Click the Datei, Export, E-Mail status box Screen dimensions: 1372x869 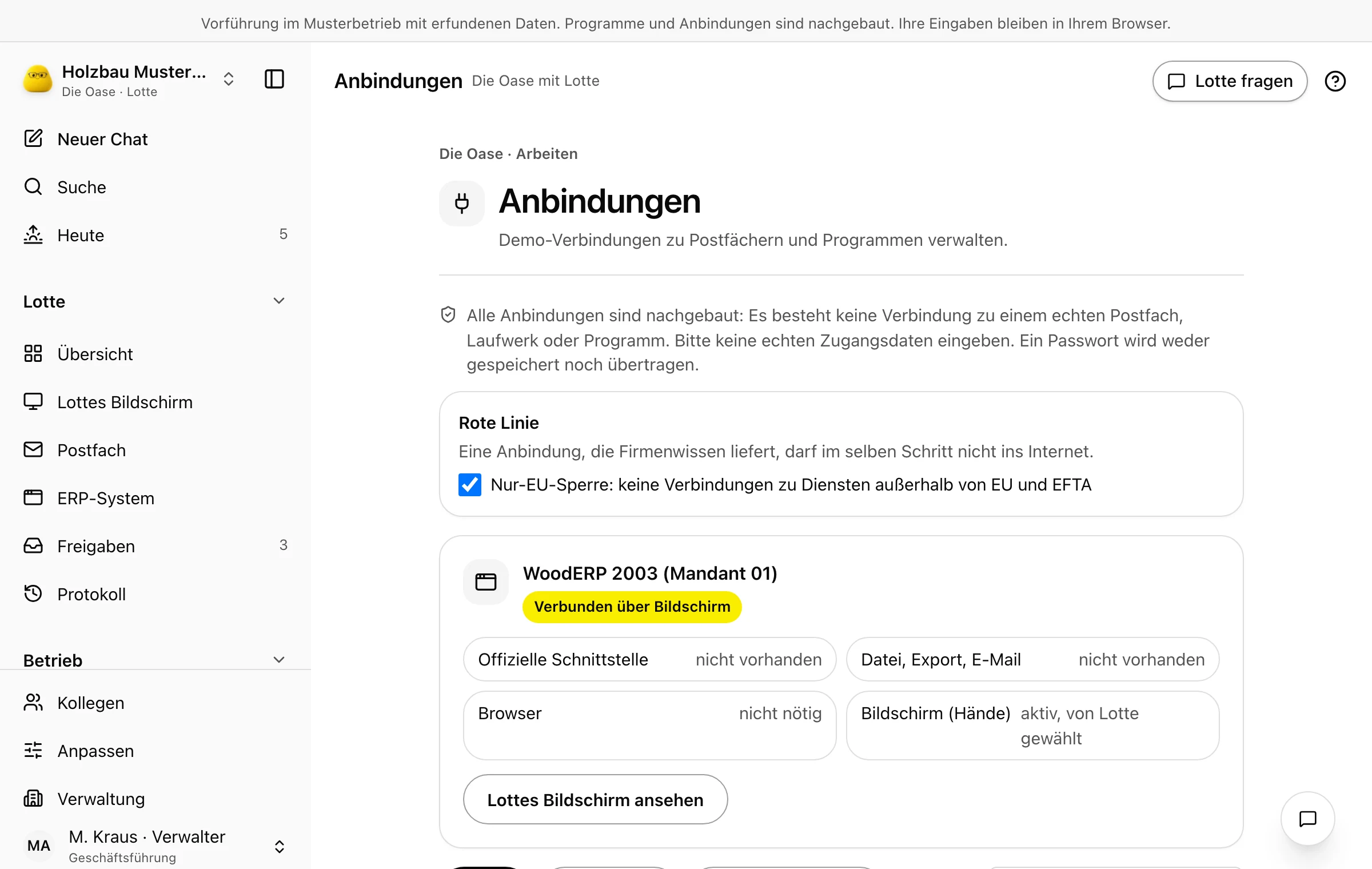[x=1033, y=659]
